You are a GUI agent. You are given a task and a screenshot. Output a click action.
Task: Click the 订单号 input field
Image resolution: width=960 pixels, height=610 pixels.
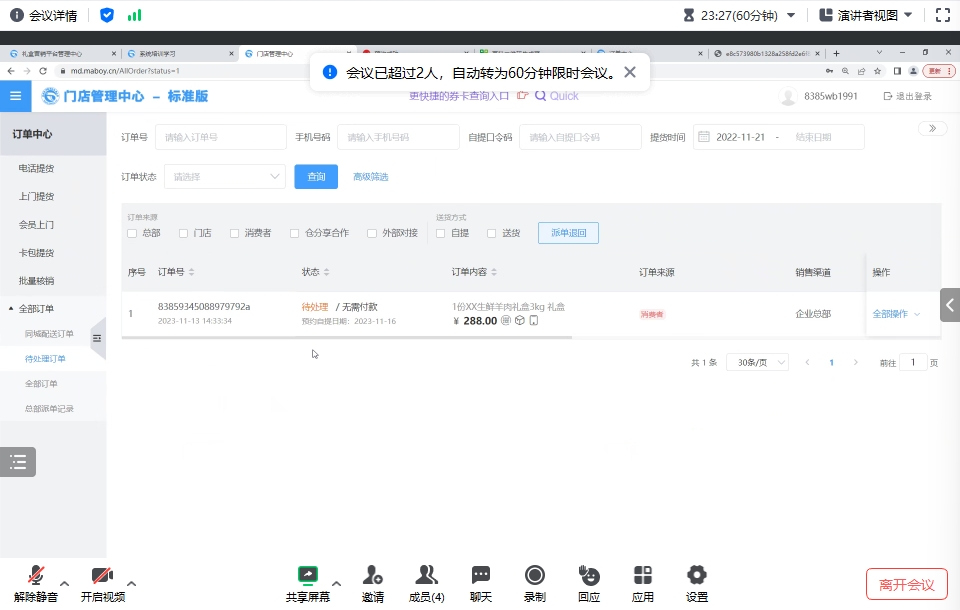[219, 138]
